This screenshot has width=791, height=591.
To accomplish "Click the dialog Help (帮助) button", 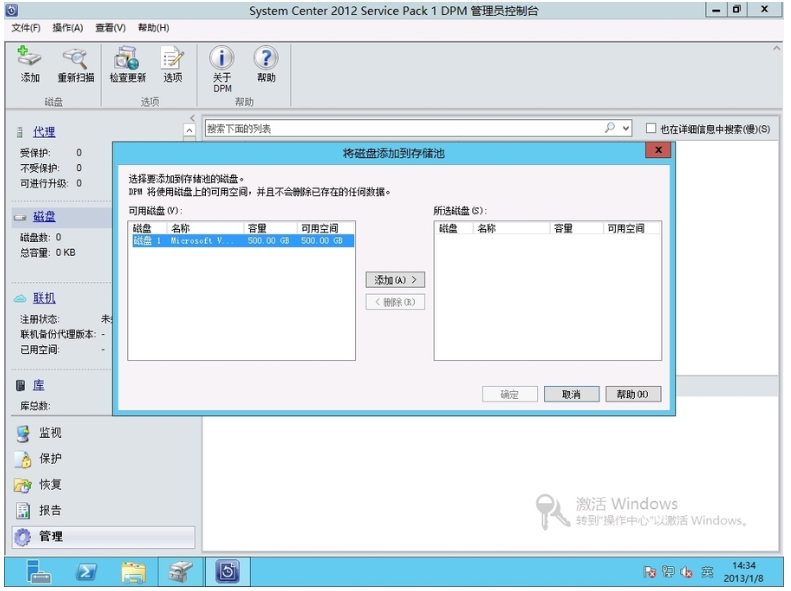I will pyautogui.click(x=633, y=394).
